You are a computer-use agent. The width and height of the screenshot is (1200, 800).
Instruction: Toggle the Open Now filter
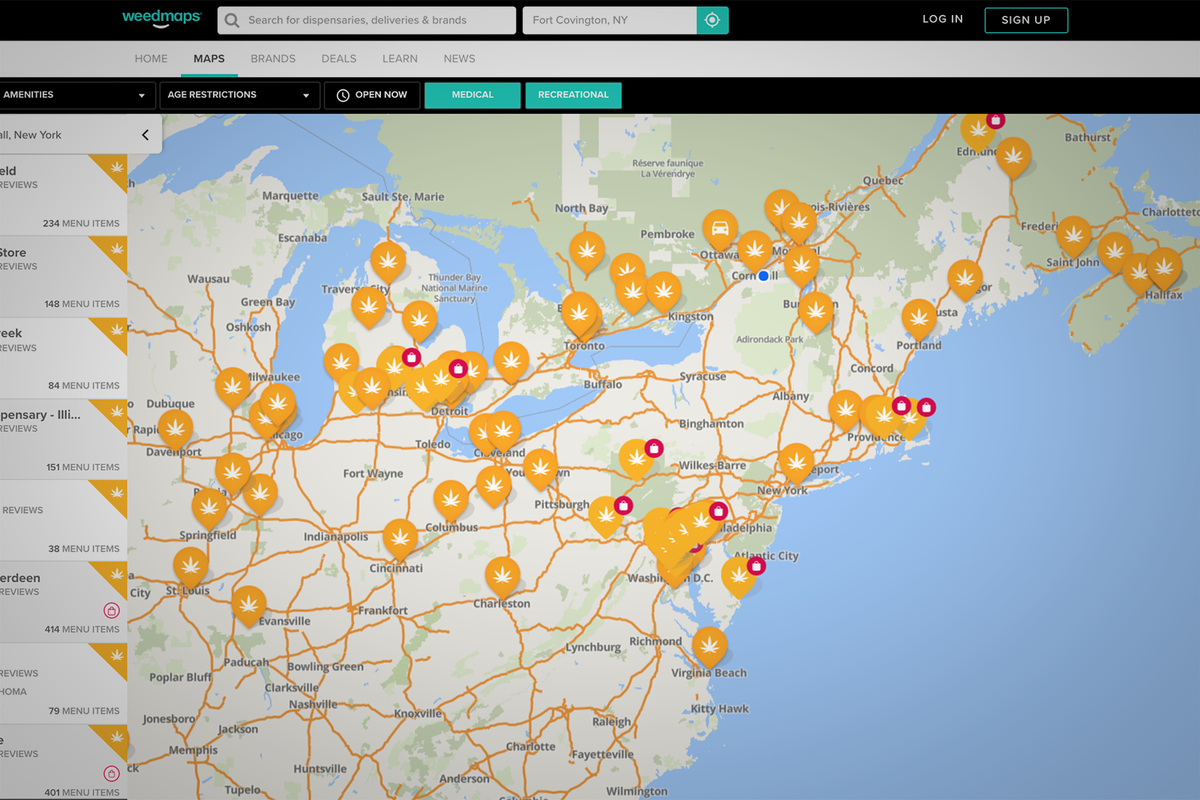372,95
